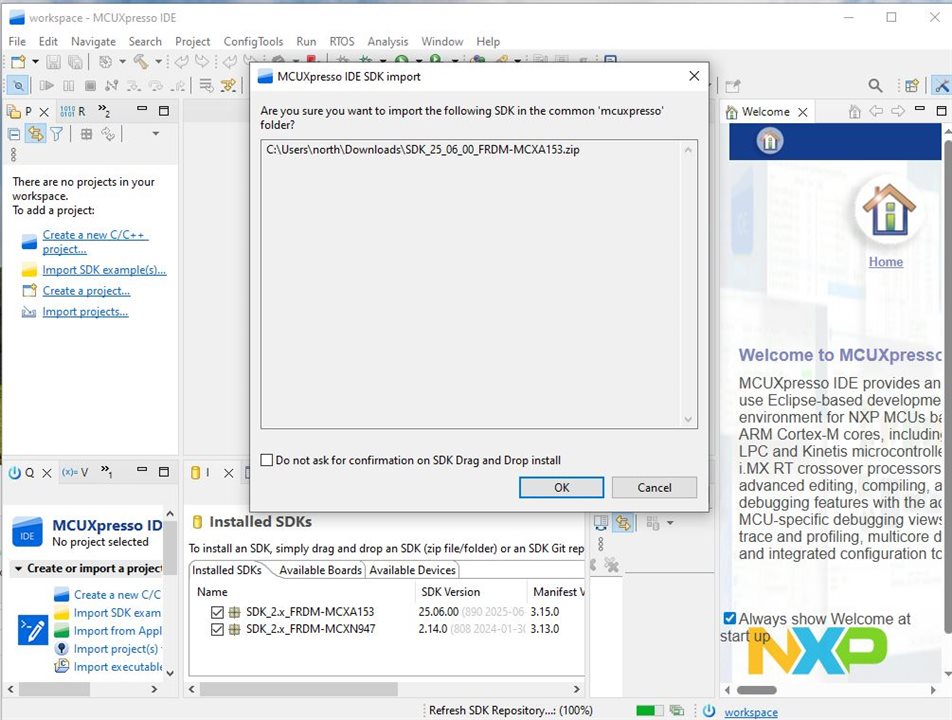This screenshot has height=720, width=952.
Task: Switch to the Registers tab
Action: (x=73, y=112)
